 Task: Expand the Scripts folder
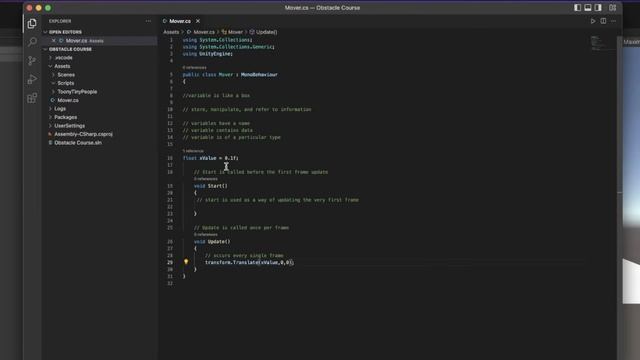(x=66, y=83)
